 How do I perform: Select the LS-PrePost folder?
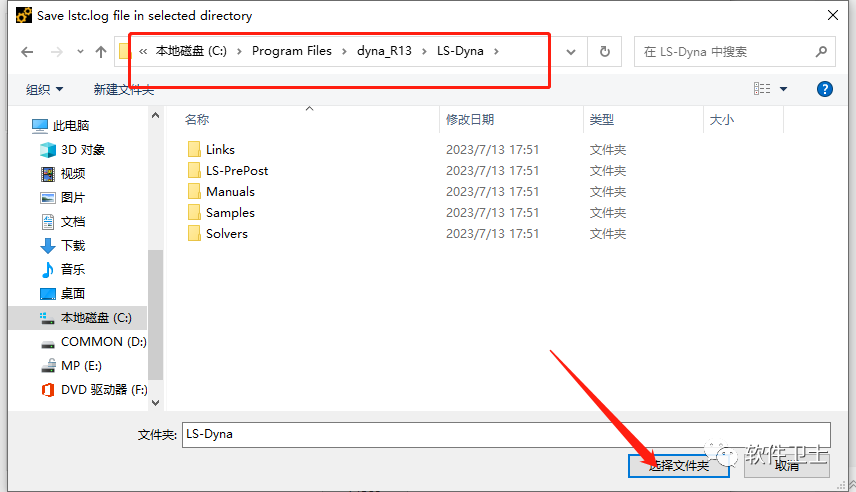pyautogui.click(x=237, y=171)
